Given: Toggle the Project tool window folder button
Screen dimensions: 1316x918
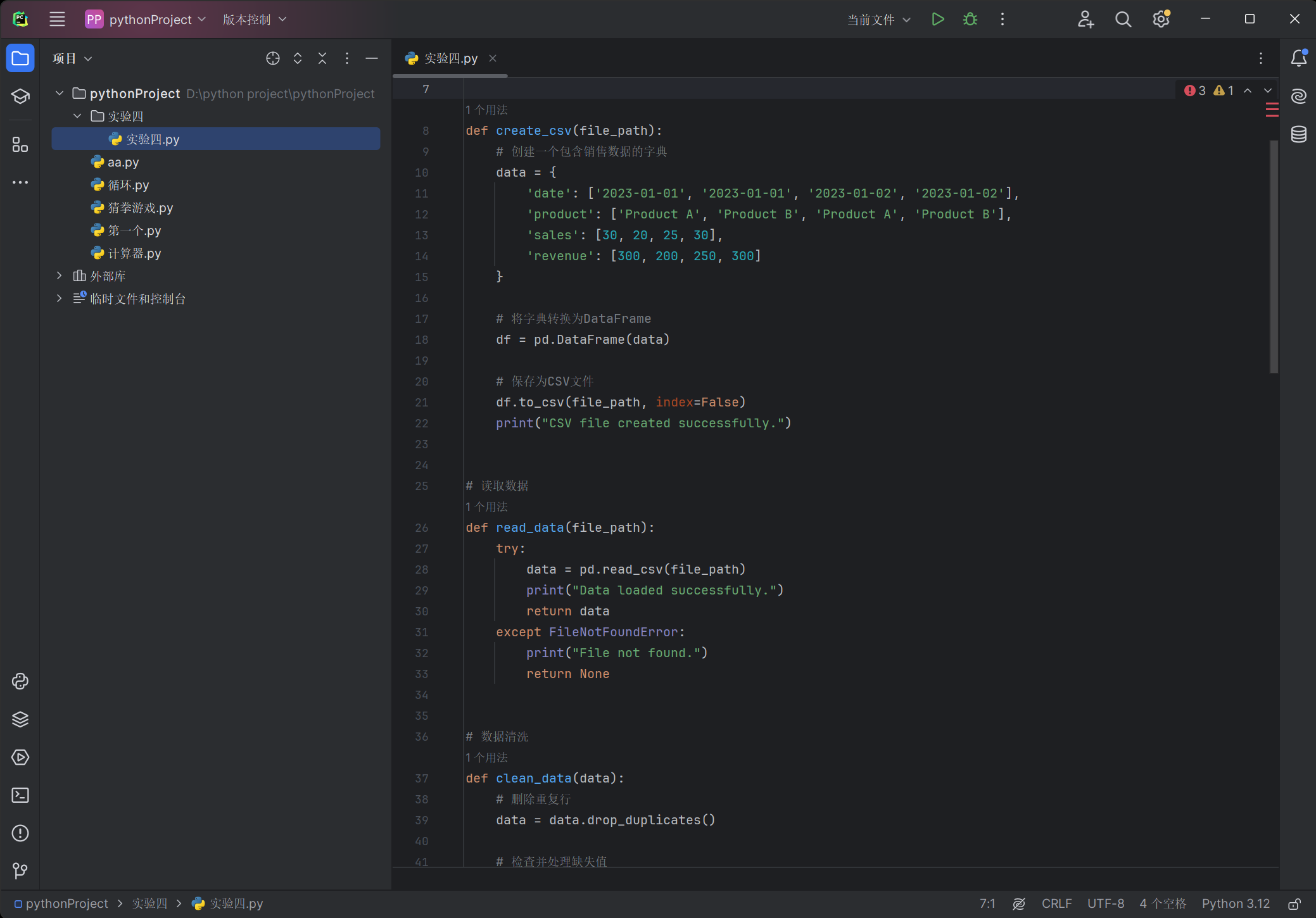Looking at the screenshot, I should point(20,58).
